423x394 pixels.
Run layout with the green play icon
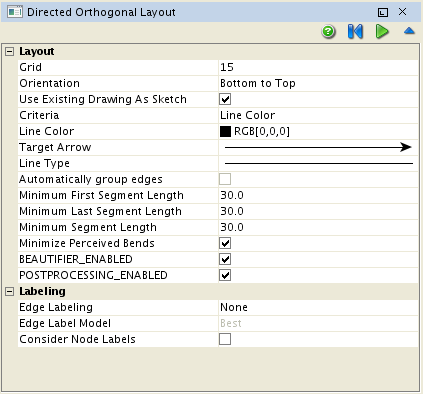(382, 32)
